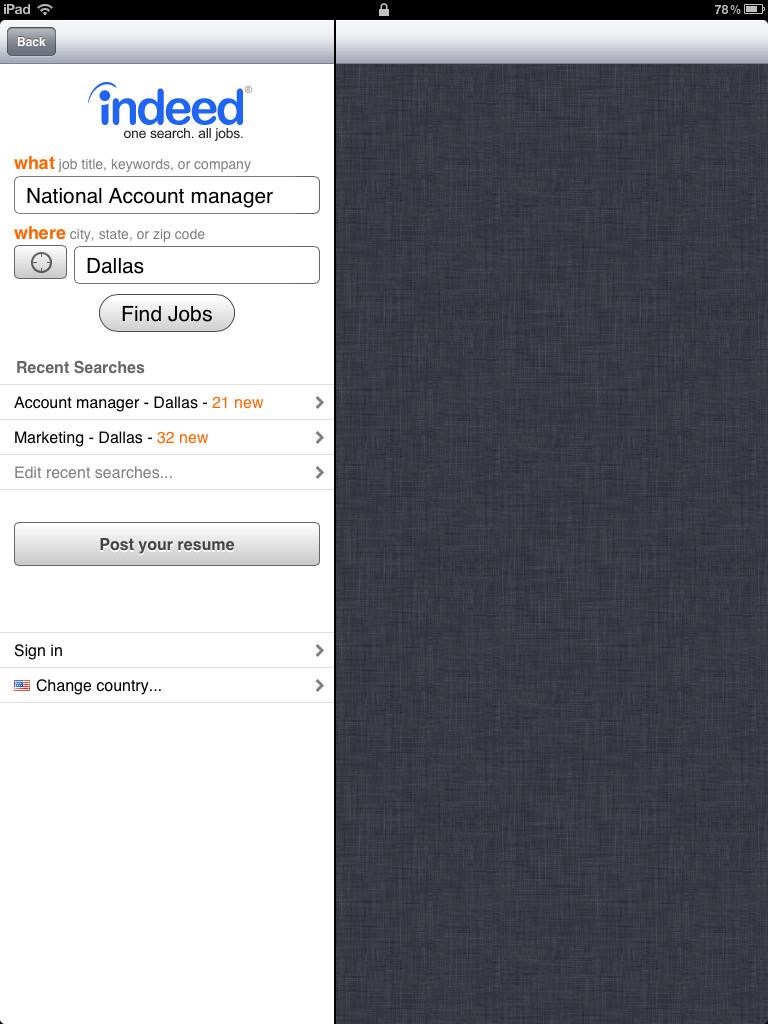Open the Change country chevron arrow

click(319, 686)
